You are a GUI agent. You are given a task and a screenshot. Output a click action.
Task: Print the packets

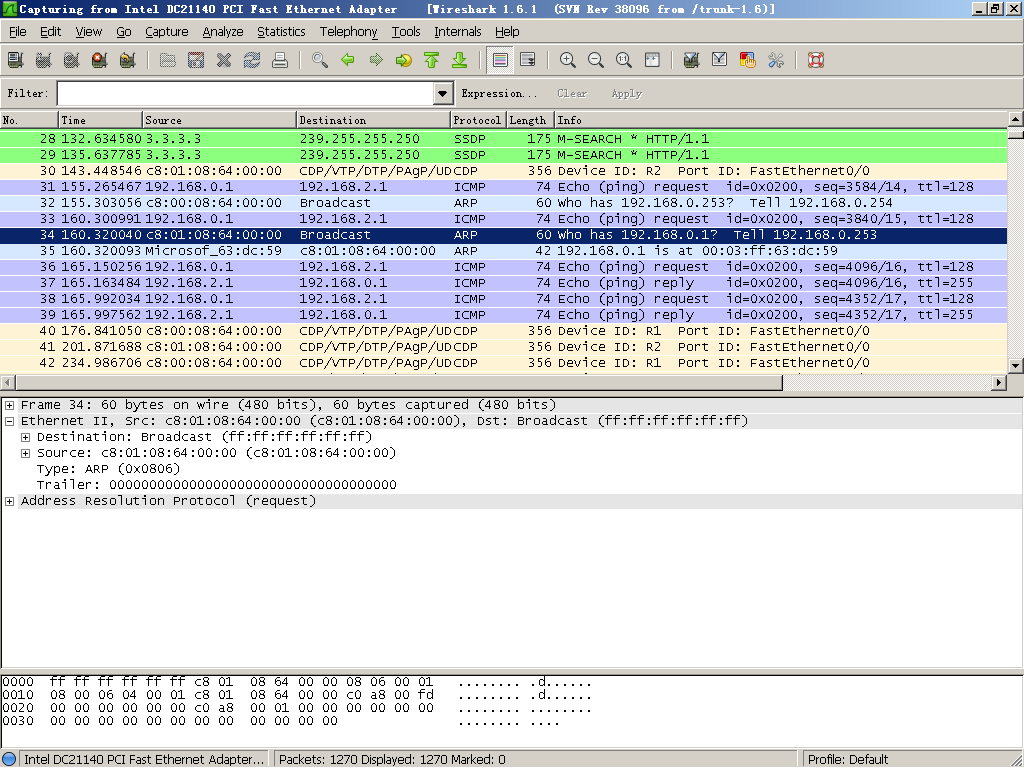coord(280,60)
